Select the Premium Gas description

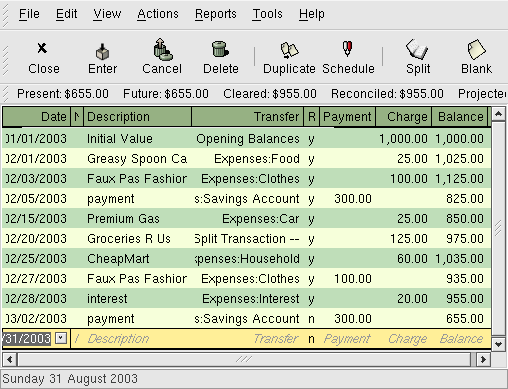point(137,219)
